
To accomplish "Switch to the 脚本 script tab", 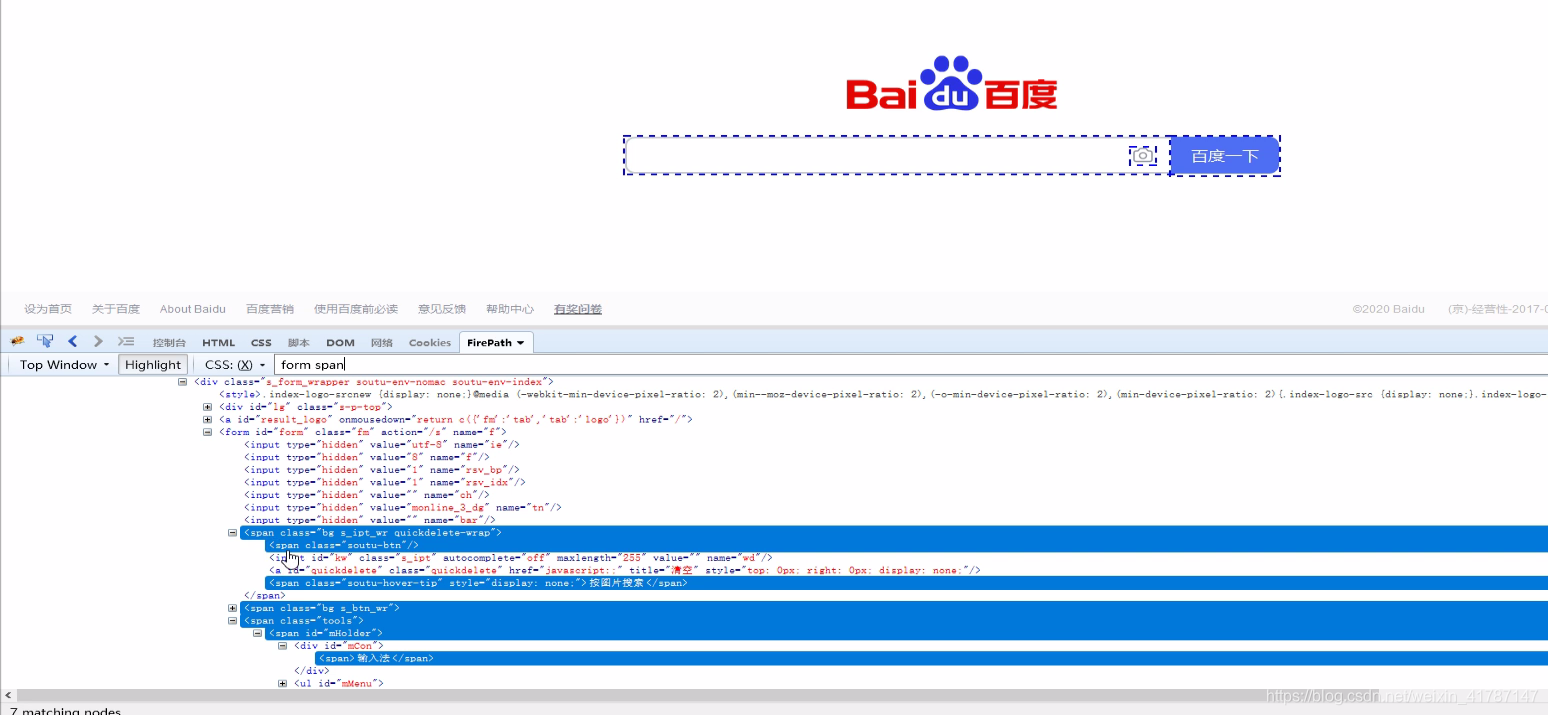I will coord(299,343).
